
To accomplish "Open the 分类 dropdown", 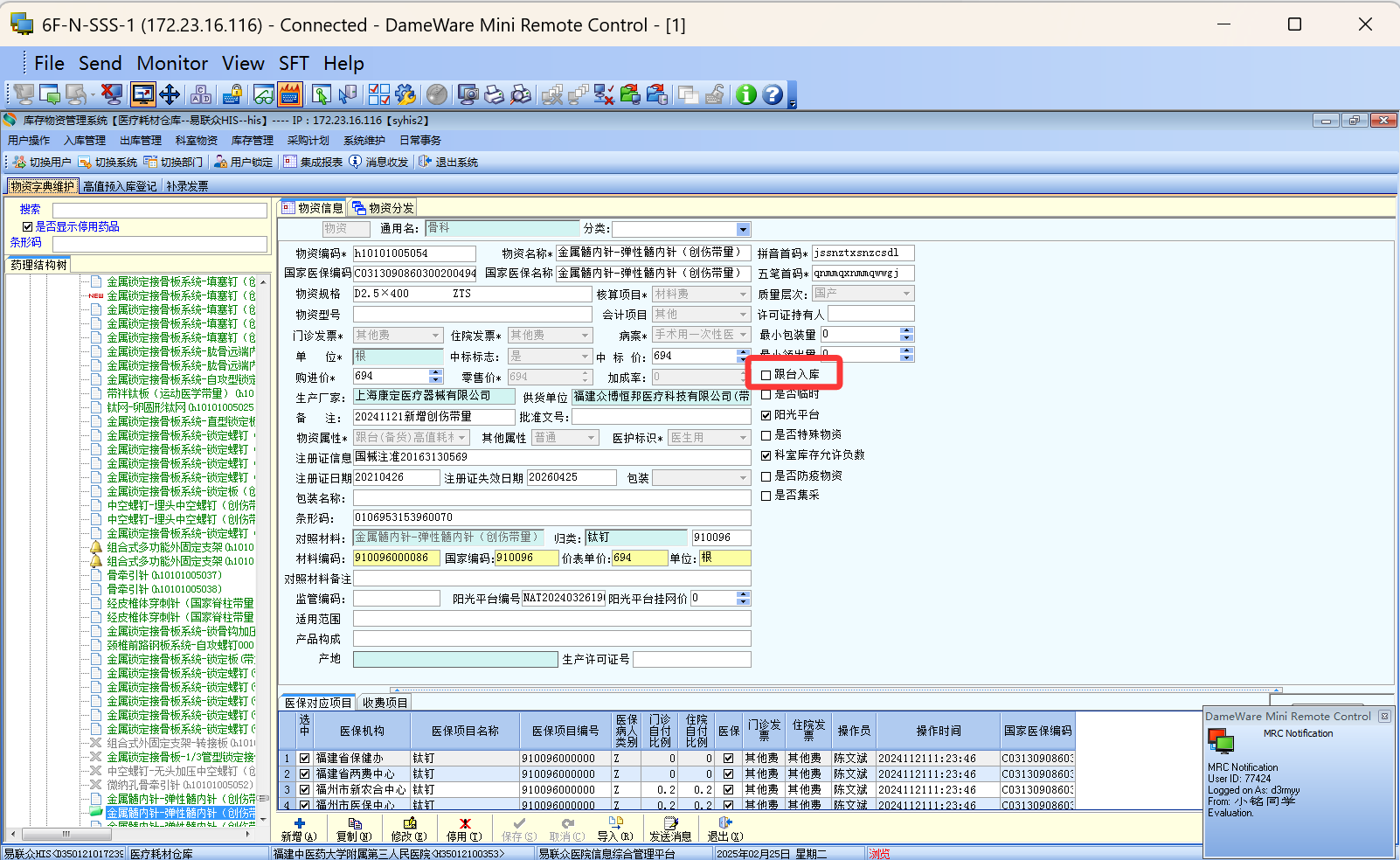I will click(743, 229).
